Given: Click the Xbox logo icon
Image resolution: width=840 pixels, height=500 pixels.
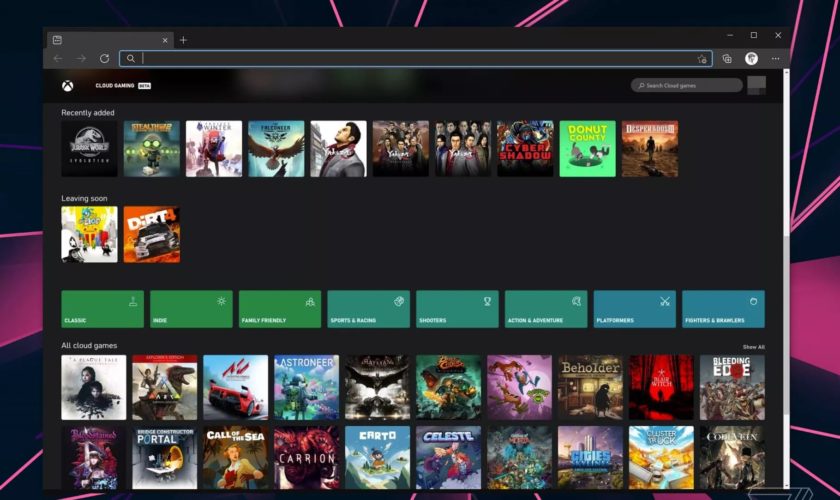Looking at the screenshot, I should tap(67, 85).
